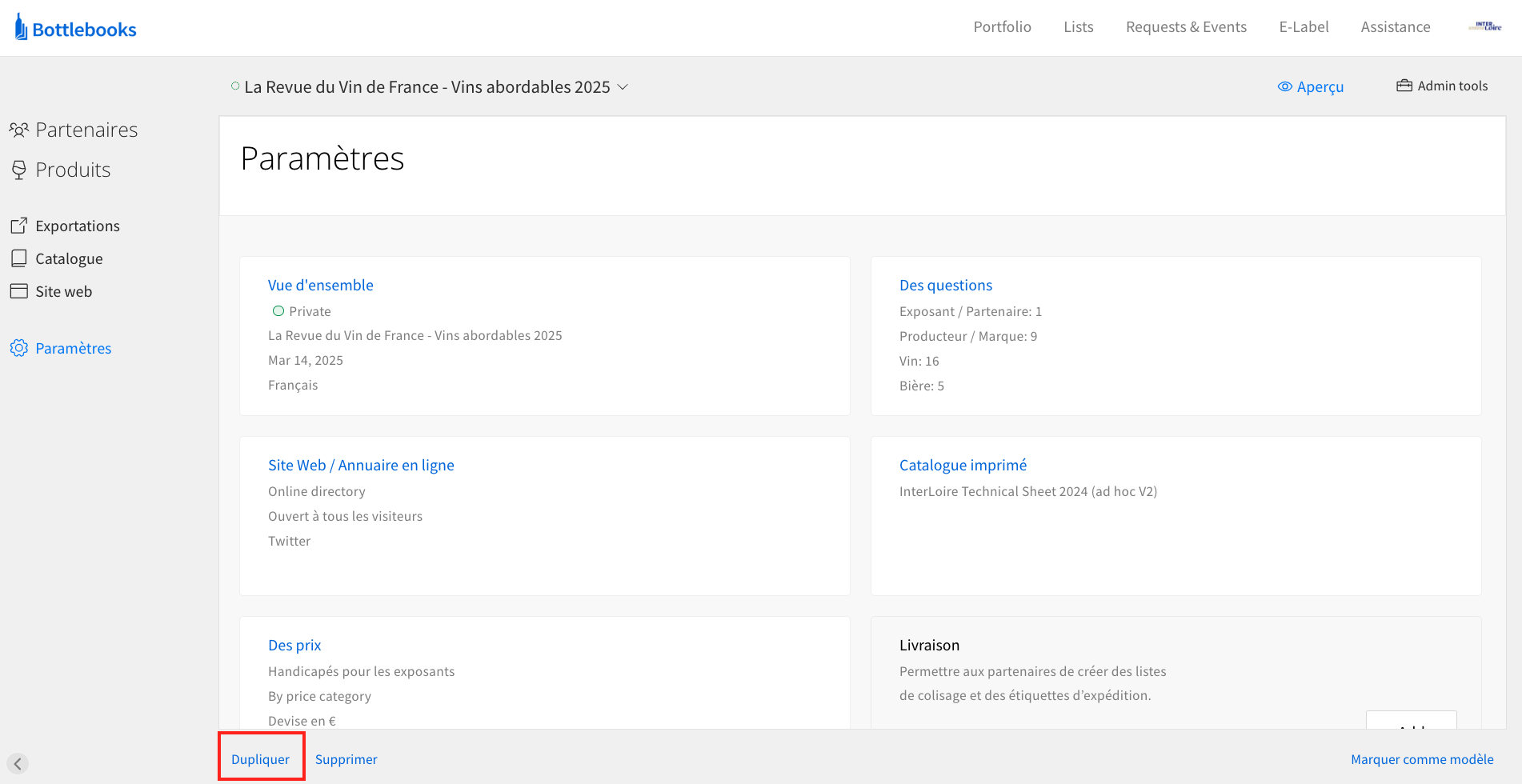1522x784 pixels.
Task: Click the Produits wine glass icon
Action: tap(19, 170)
